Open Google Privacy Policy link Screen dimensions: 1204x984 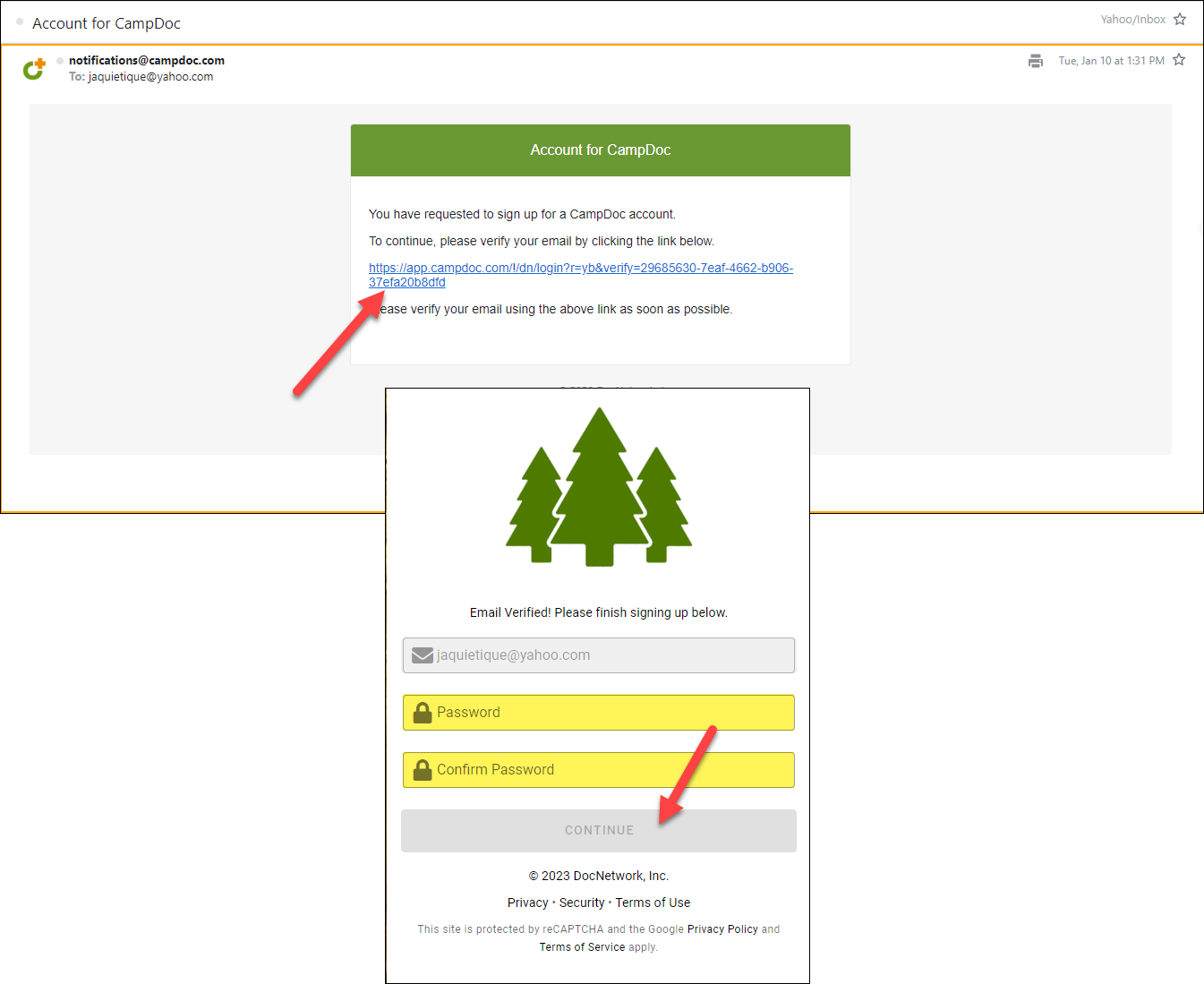point(722,929)
